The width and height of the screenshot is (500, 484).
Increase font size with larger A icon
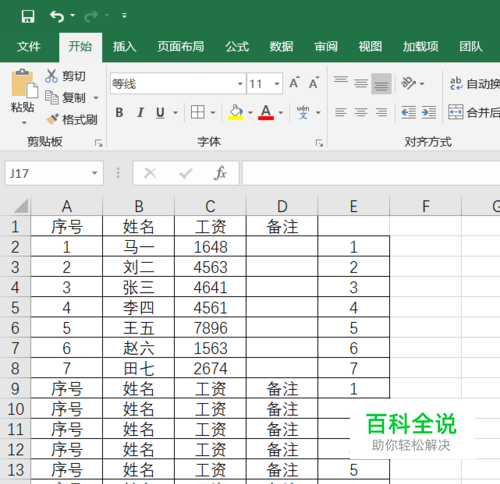pos(294,83)
